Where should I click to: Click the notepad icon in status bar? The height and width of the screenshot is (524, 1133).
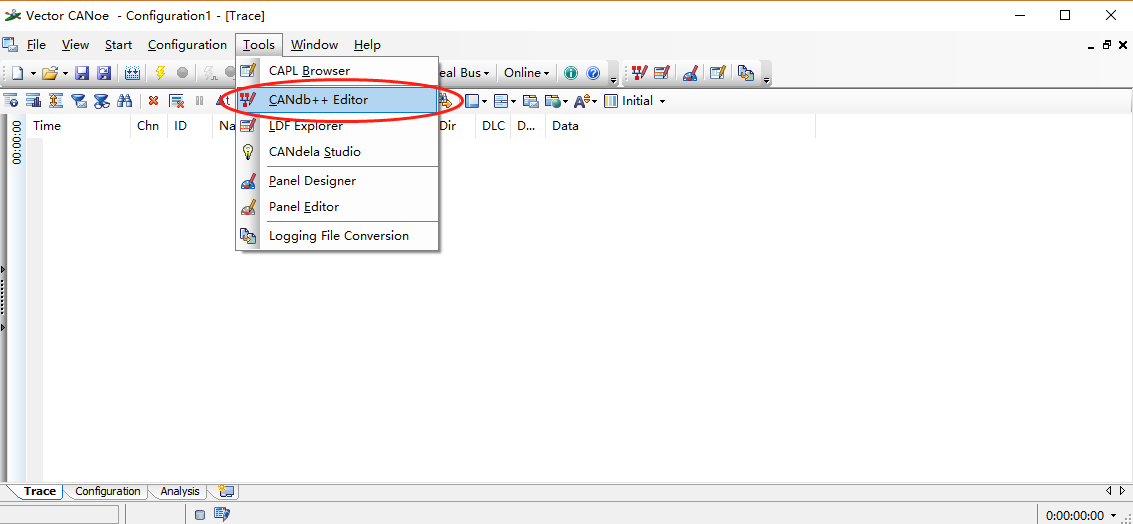pyautogui.click(x=223, y=515)
